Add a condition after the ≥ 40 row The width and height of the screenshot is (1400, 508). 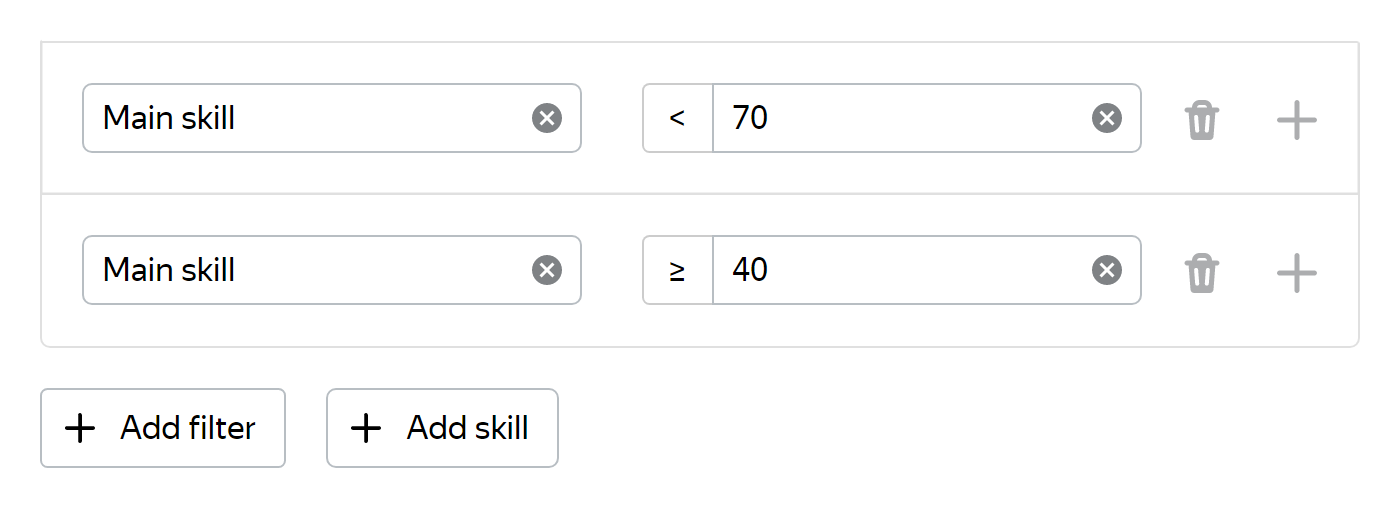click(1297, 272)
